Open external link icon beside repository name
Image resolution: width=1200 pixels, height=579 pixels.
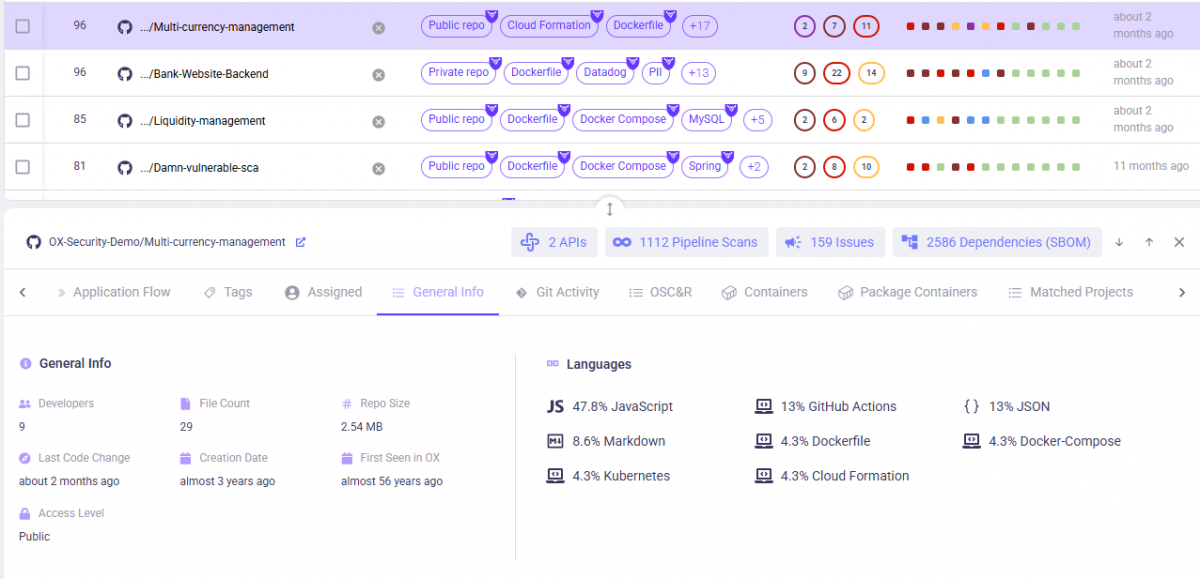click(x=301, y=242)
